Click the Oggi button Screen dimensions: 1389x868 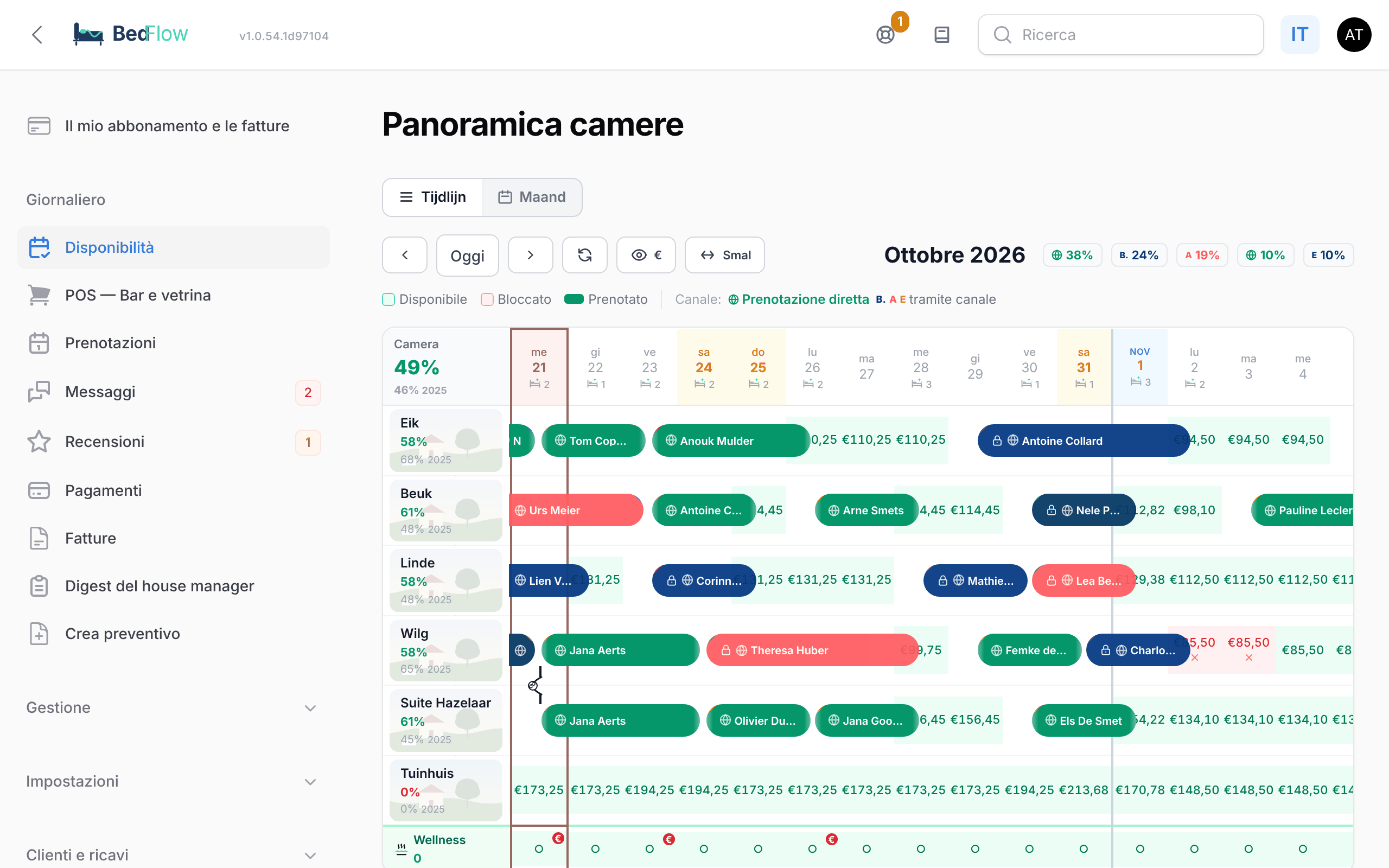point(467,255)
